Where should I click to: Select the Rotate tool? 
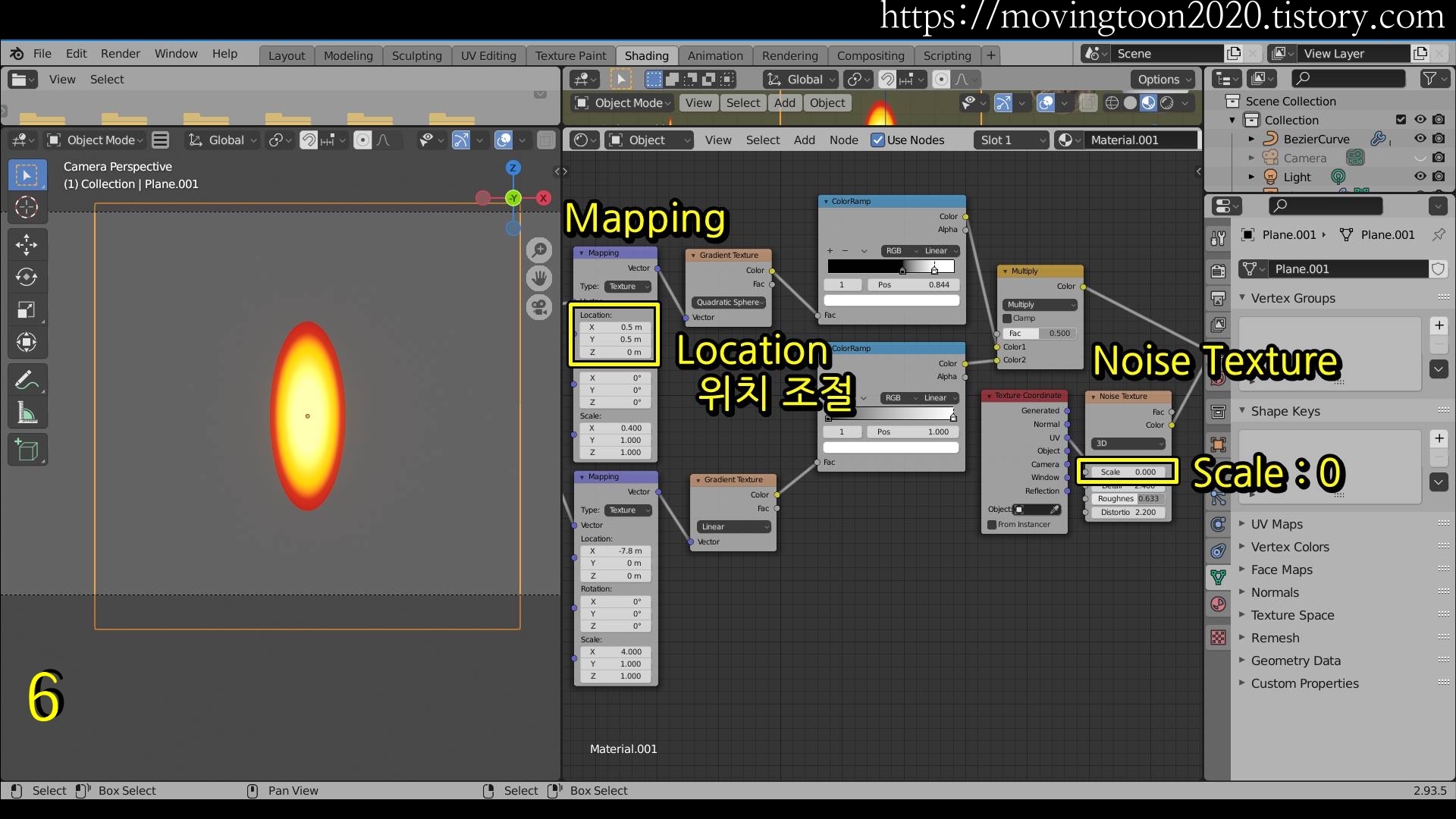coord(27,277)
